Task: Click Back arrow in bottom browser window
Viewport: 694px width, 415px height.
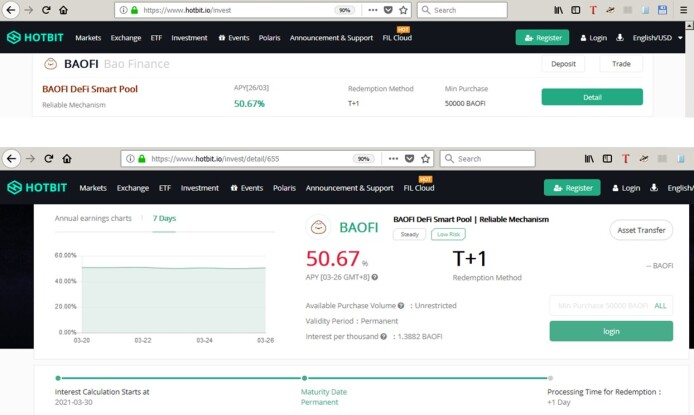Action: click(12, 158)
